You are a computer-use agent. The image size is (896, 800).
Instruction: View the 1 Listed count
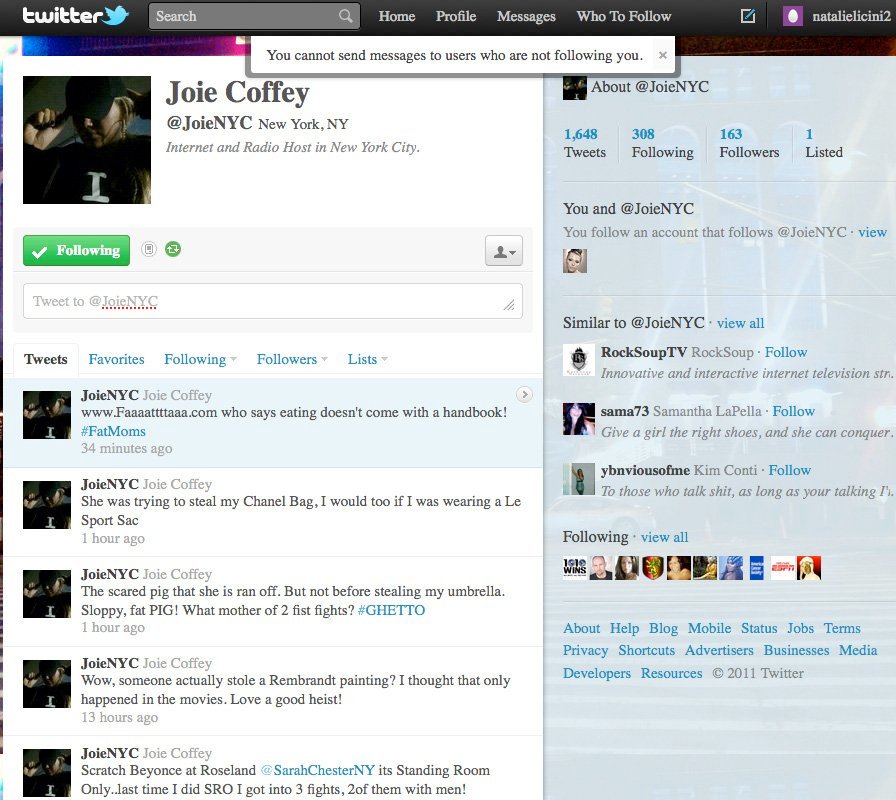point(824,143)
